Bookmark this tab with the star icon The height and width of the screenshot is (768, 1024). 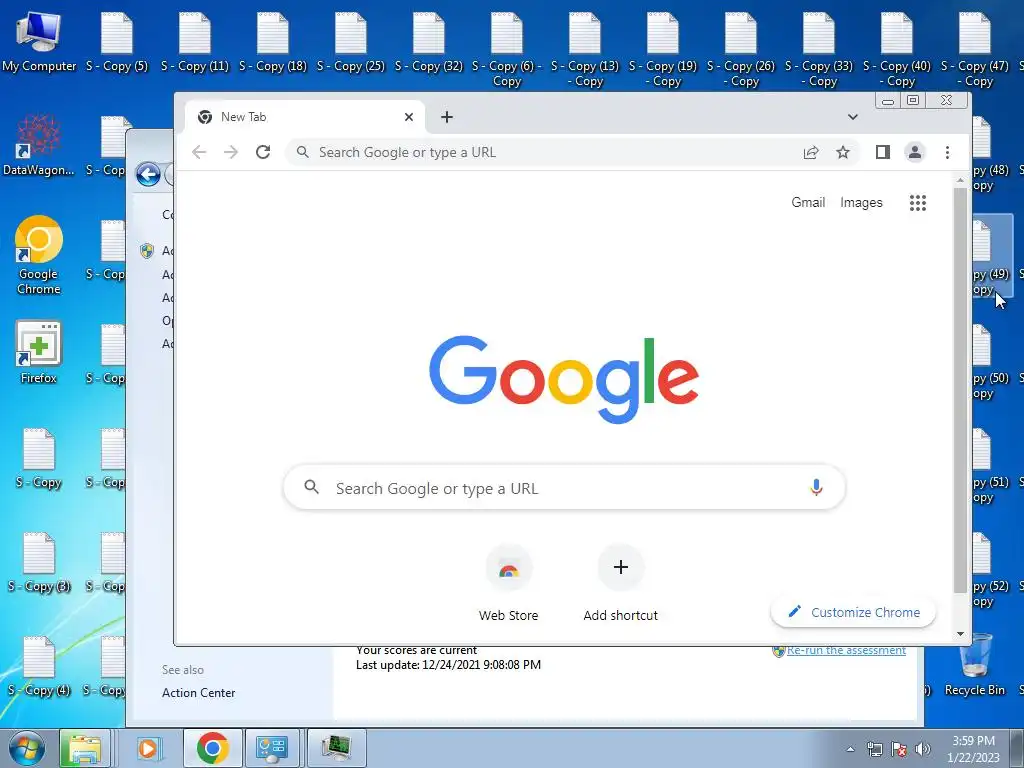click(x=842, y=152)
